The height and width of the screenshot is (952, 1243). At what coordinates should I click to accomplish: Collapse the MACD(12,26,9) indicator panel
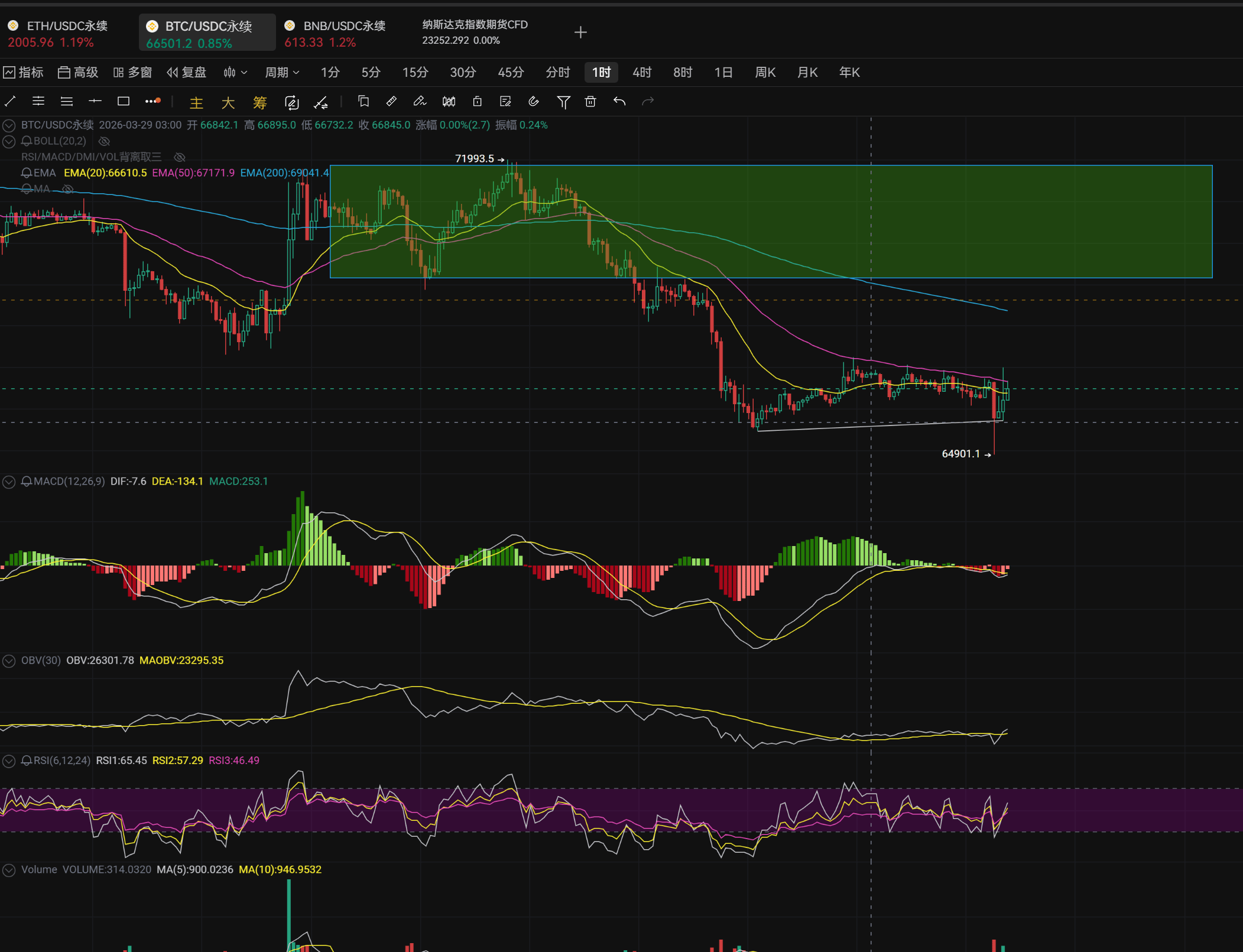(9, 482)
